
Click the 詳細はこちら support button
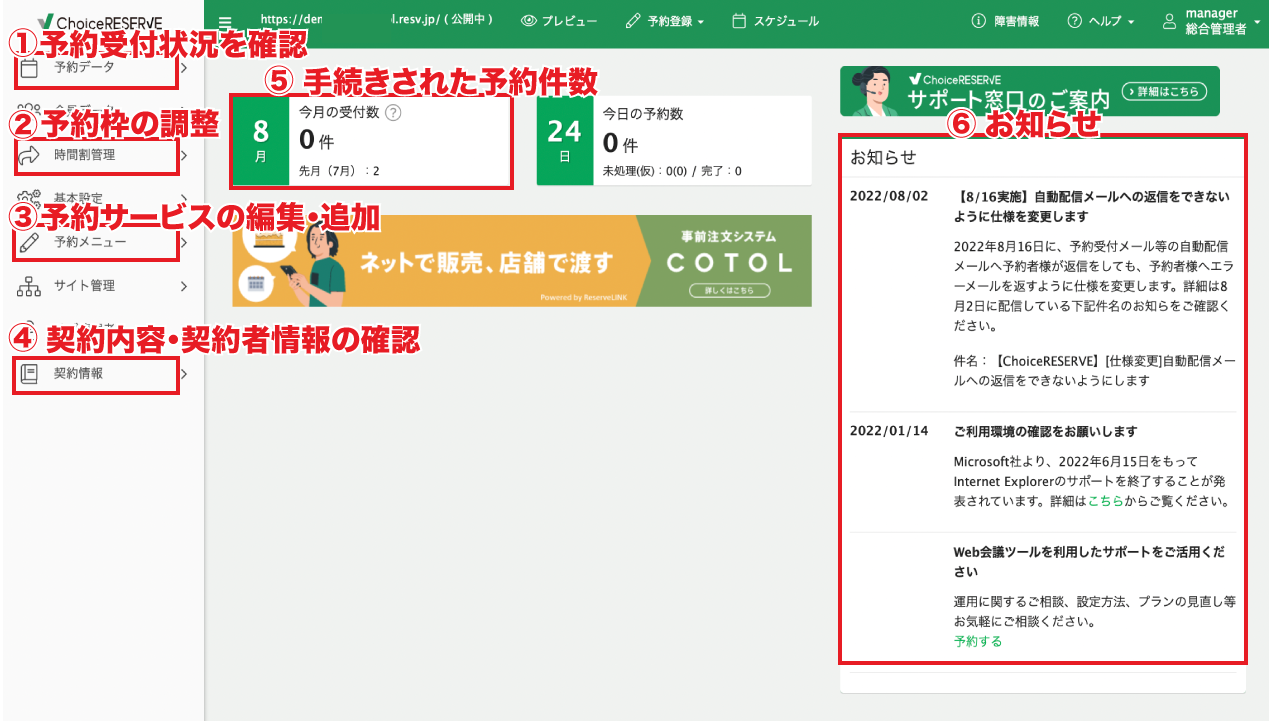(1164, 91)
